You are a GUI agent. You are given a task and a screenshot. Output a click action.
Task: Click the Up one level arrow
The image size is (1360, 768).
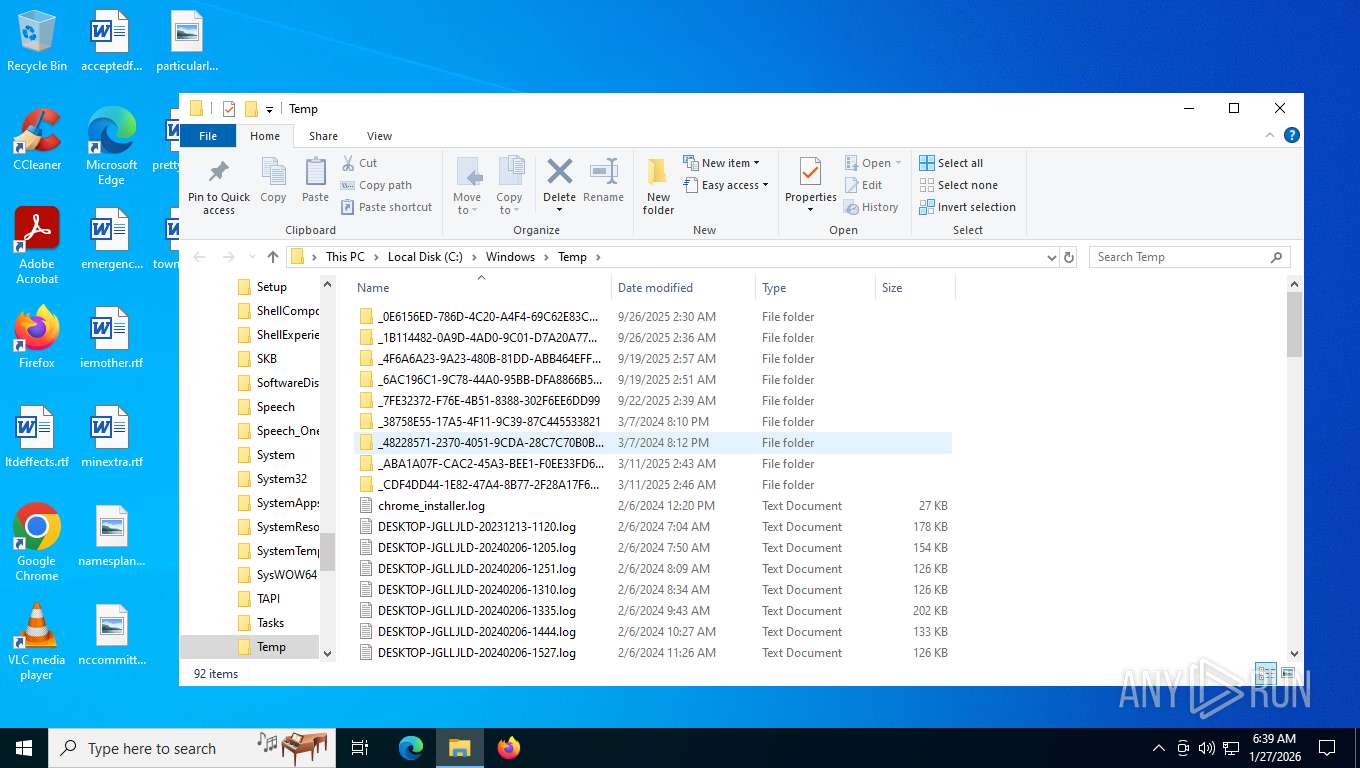273,257
